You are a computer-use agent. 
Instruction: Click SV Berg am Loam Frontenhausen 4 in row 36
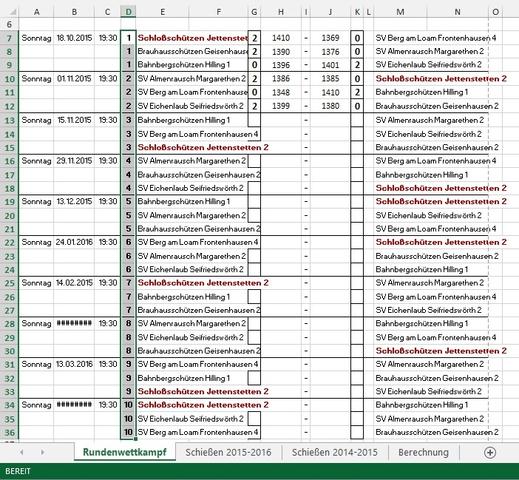click(198, 432)
